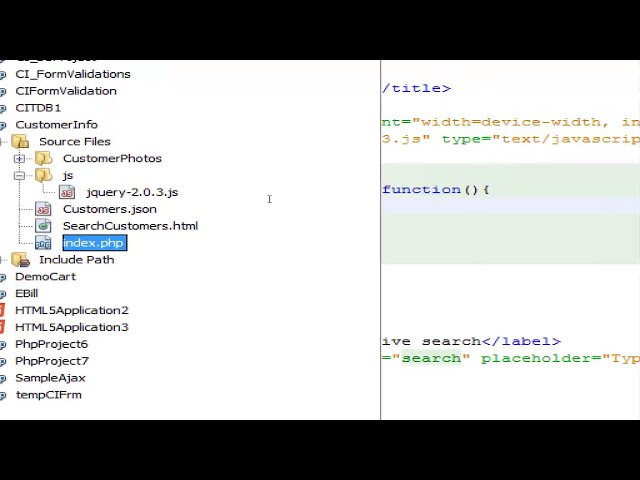
Task: Select the HTML5Application3 project name
Action: [x=72, y=327]
